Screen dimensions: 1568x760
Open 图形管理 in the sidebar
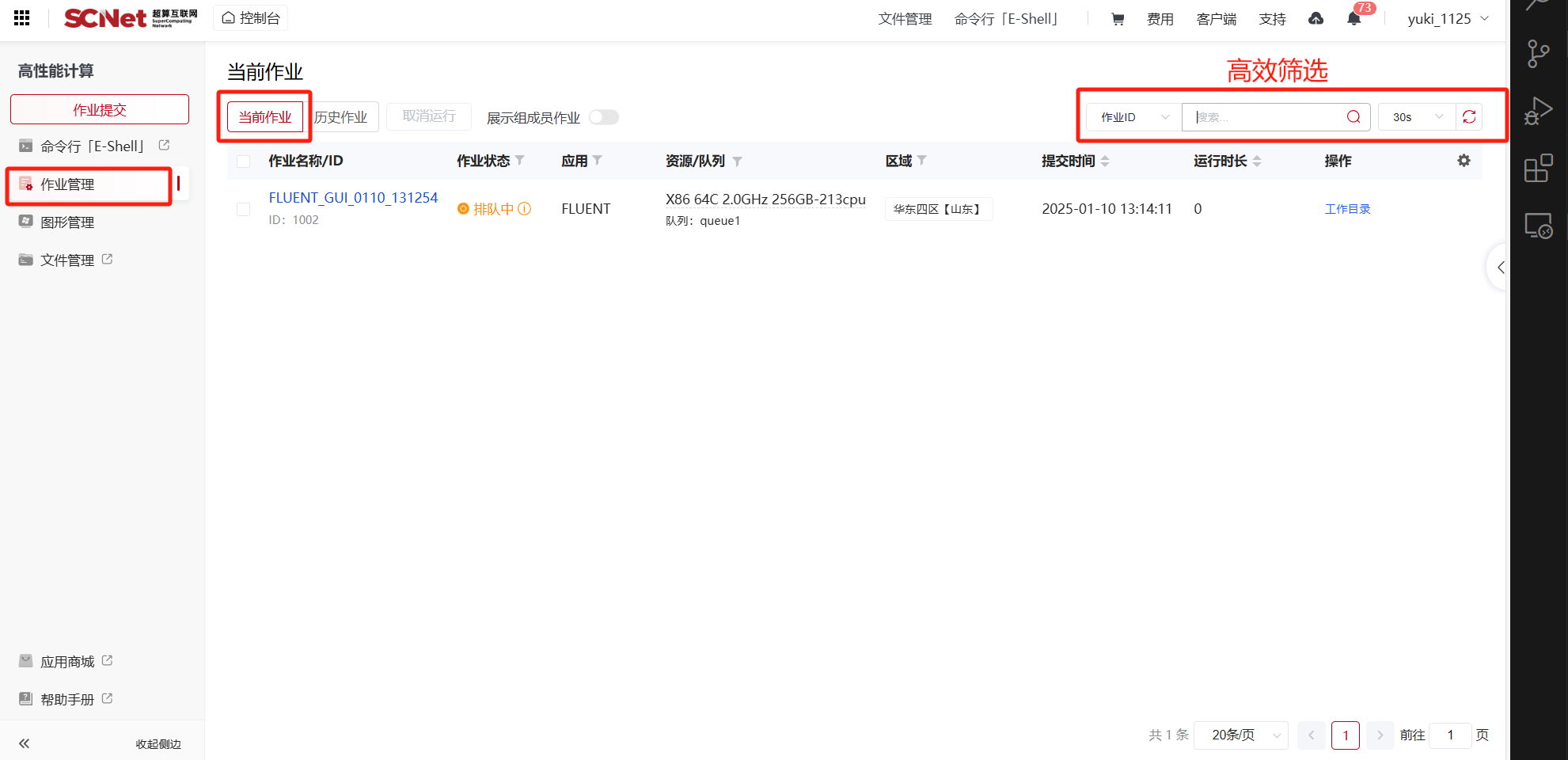[x=67, y=222]
